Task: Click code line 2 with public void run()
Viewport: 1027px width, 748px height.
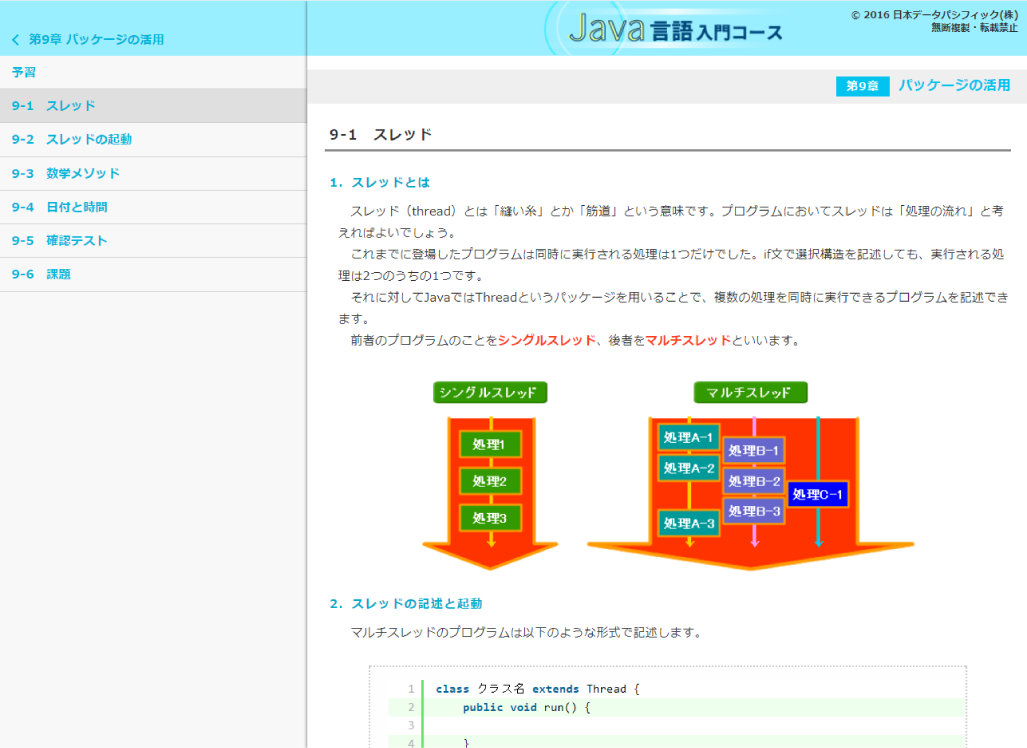Action: [527, 707]
